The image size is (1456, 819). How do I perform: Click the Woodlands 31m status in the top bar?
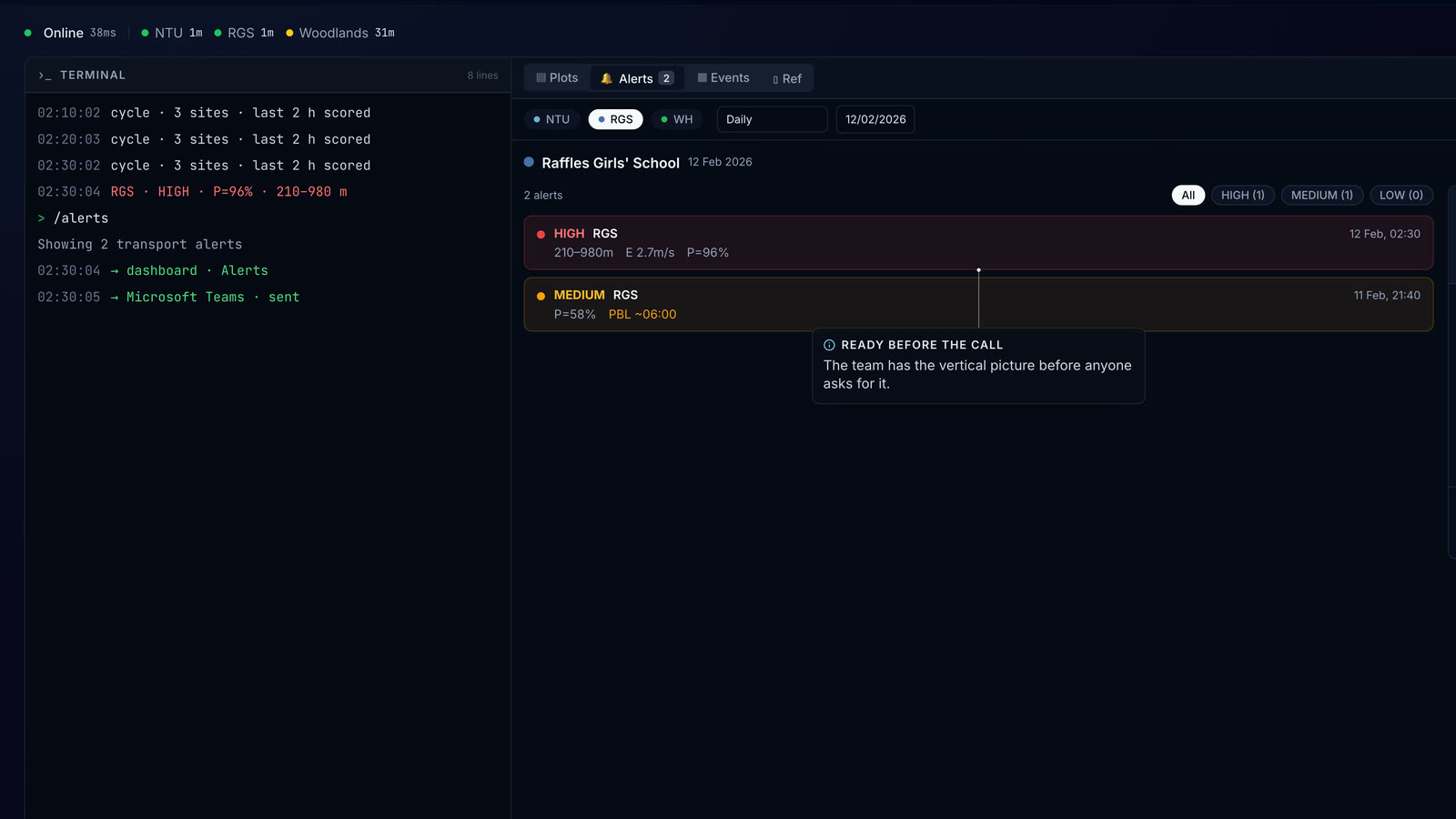click(340, 33)
